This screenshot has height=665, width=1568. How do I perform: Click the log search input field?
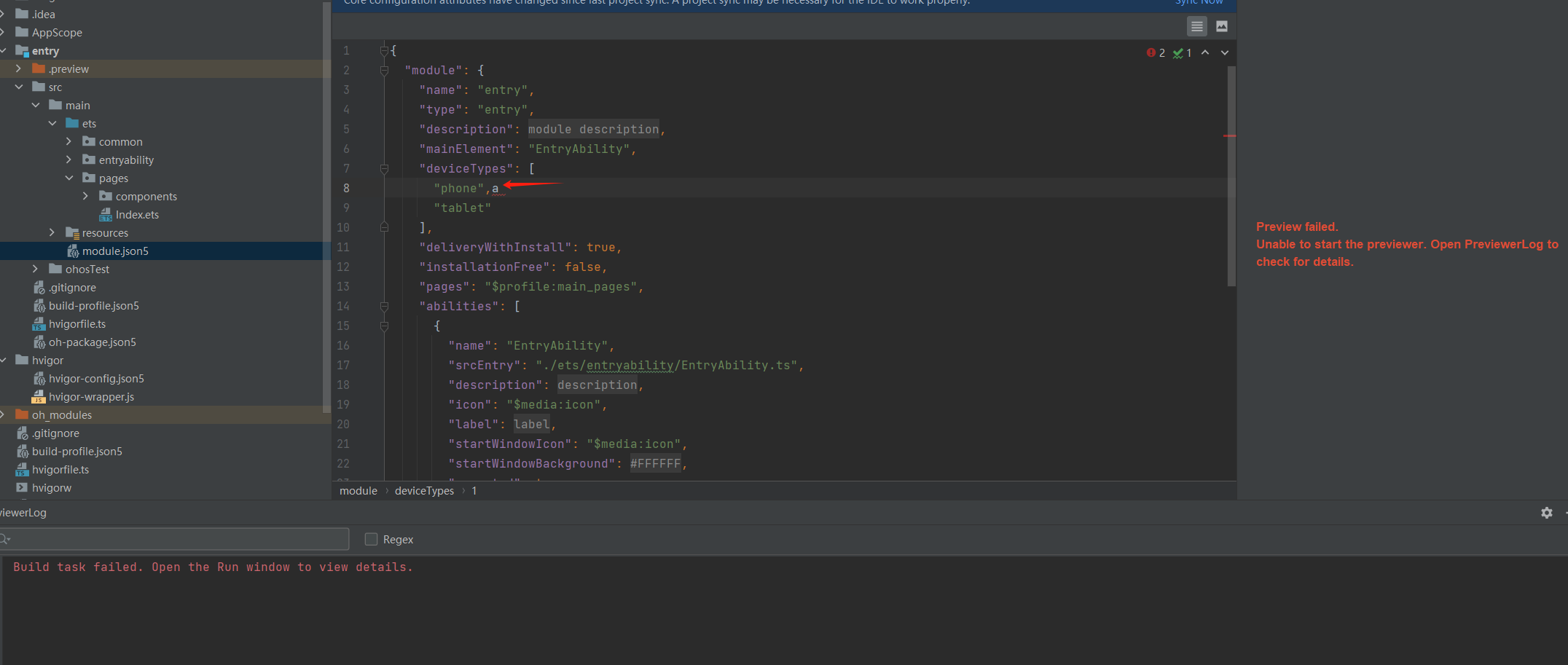175,539
